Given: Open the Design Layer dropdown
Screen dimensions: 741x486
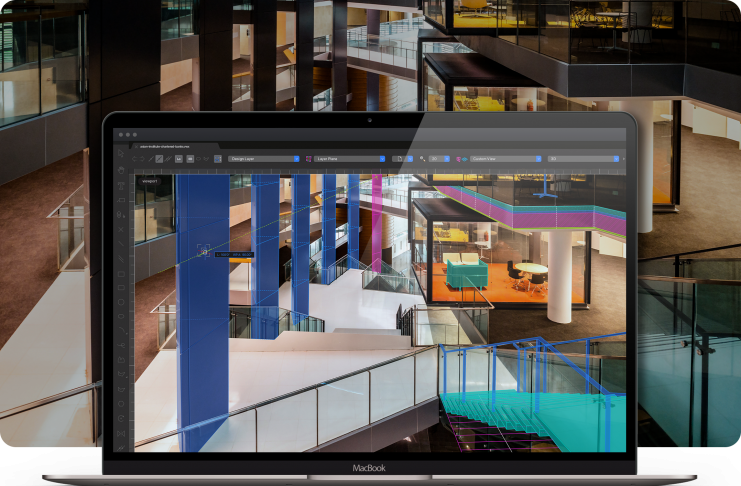Looking at the screenshot, I should click(264, 159).
